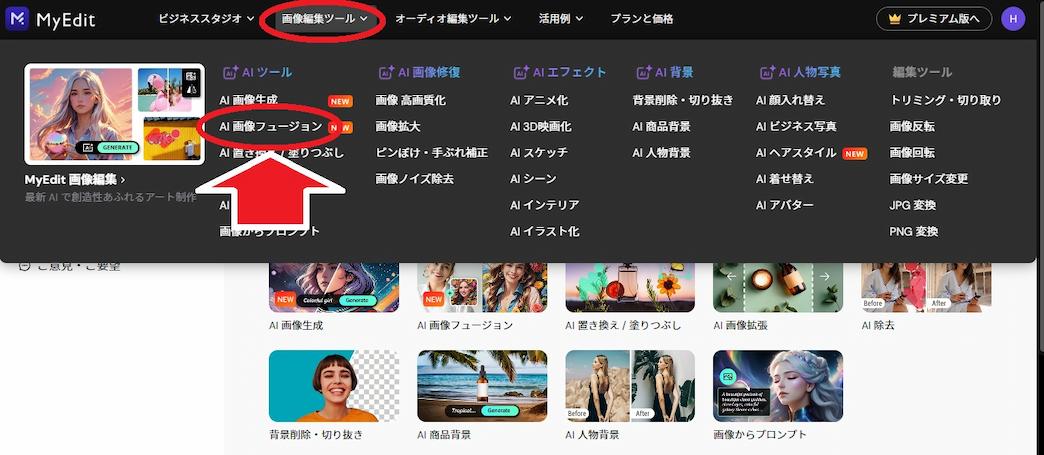This screenshot has width=1044, height=455.
Task: Choose 画像回転 editing tool
Action: [x=912, y=153]
